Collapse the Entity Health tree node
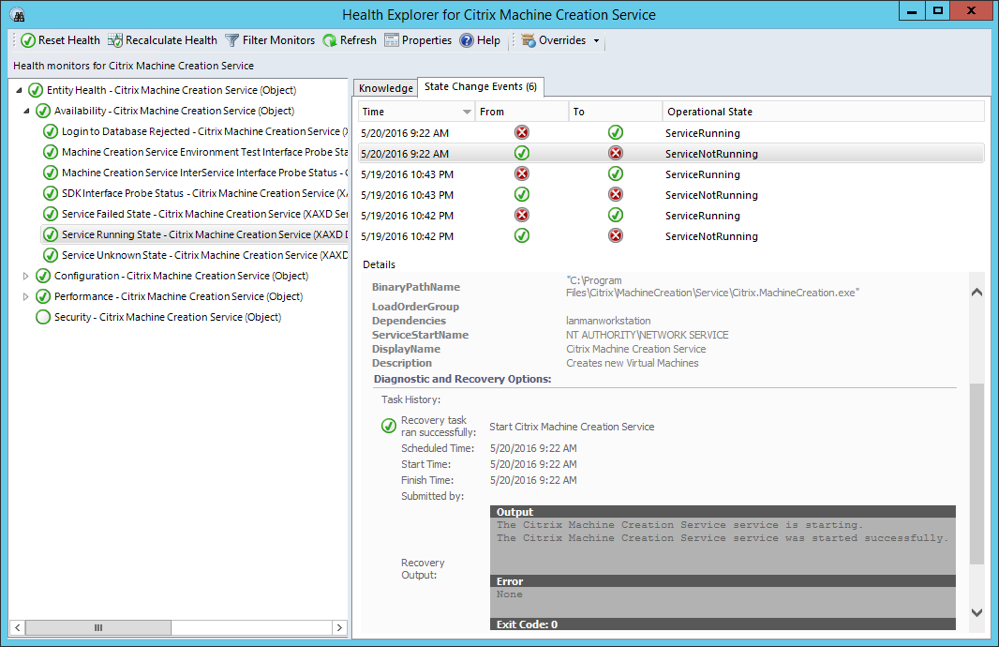This screenshot has width=999, height=647. coord(19,90)
